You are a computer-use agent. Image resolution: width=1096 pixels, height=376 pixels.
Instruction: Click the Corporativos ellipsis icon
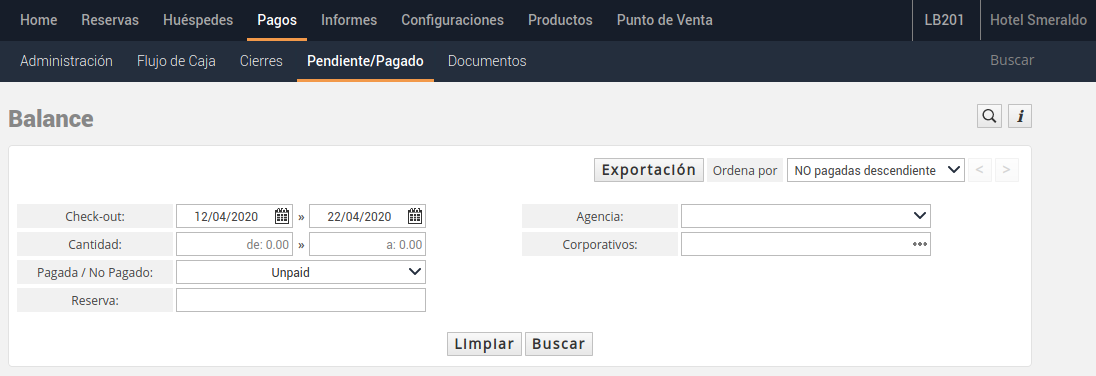pyautogui.click(x=919, y=245)
